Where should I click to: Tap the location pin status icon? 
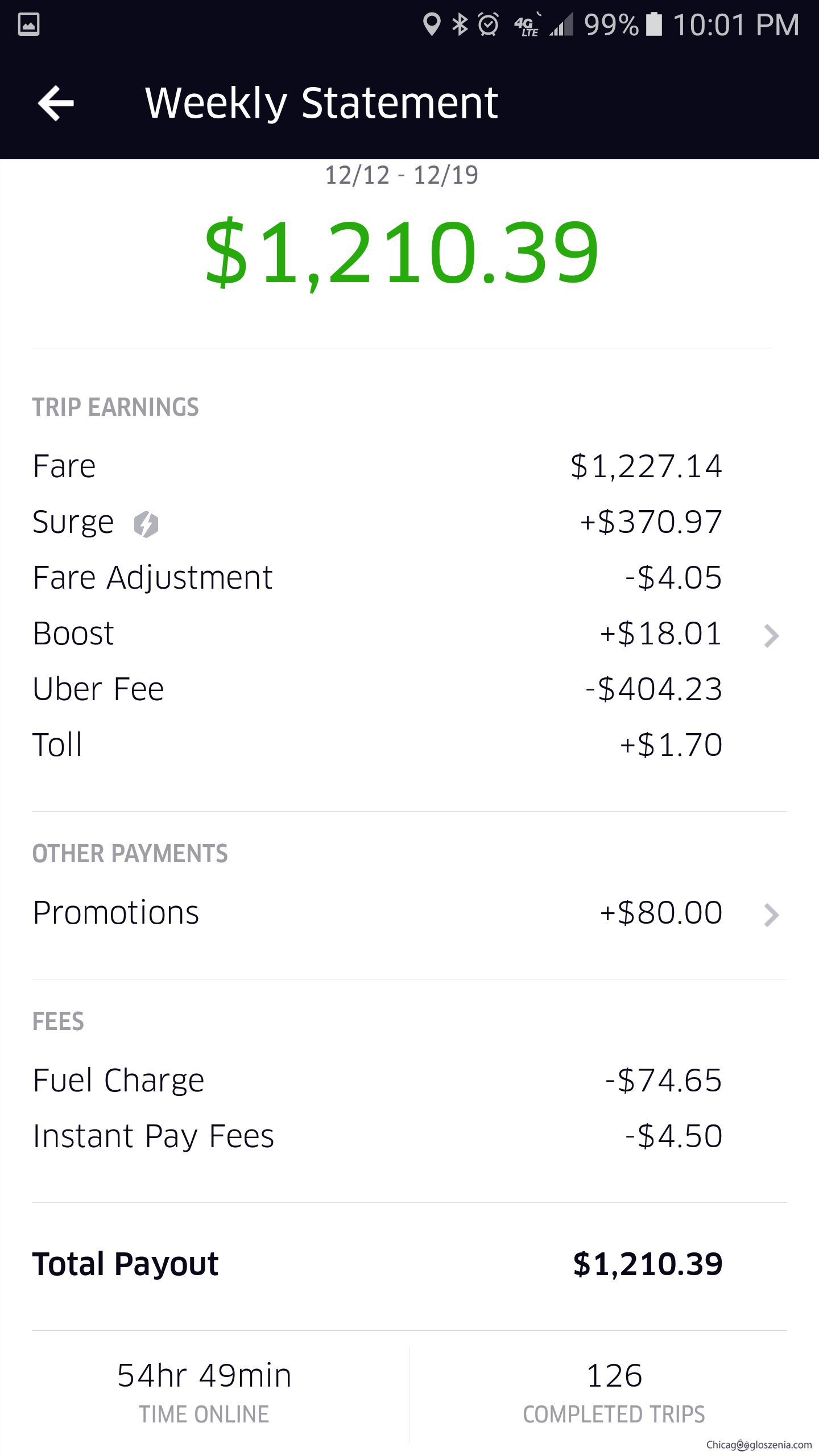click(x=432, y=24)
